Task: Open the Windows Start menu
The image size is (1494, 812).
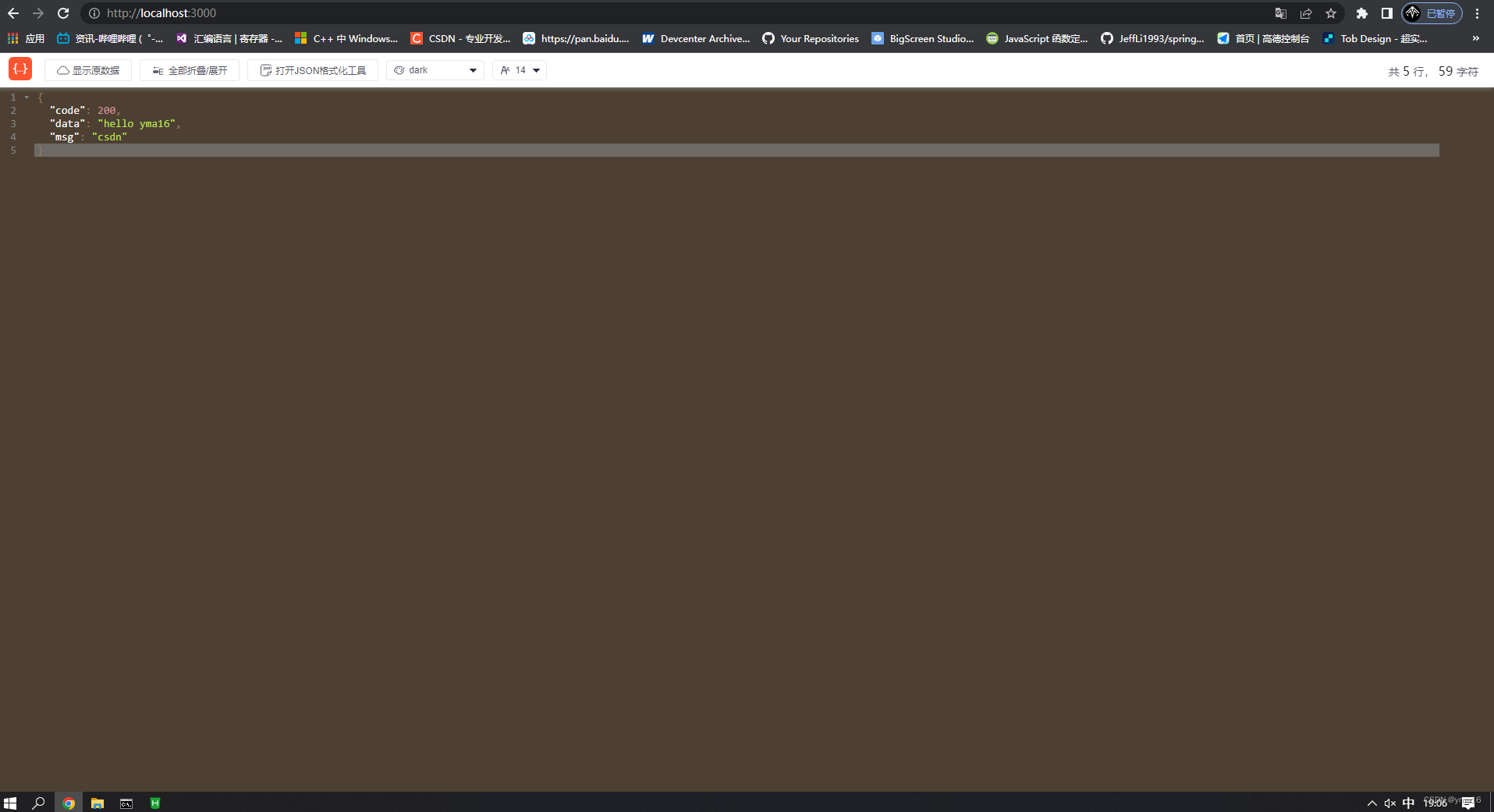Action: (10, 803)
